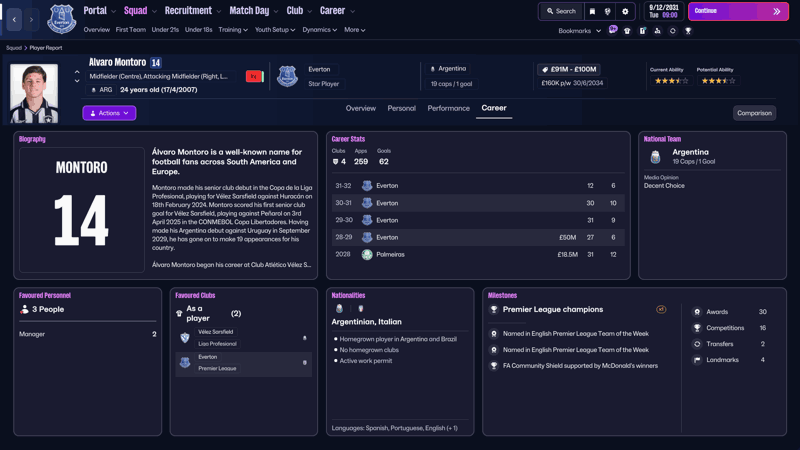The width and height of the screenshot is (800, 450).
Task: Click the Squad breadcrumb link
Action: [14, 47]
